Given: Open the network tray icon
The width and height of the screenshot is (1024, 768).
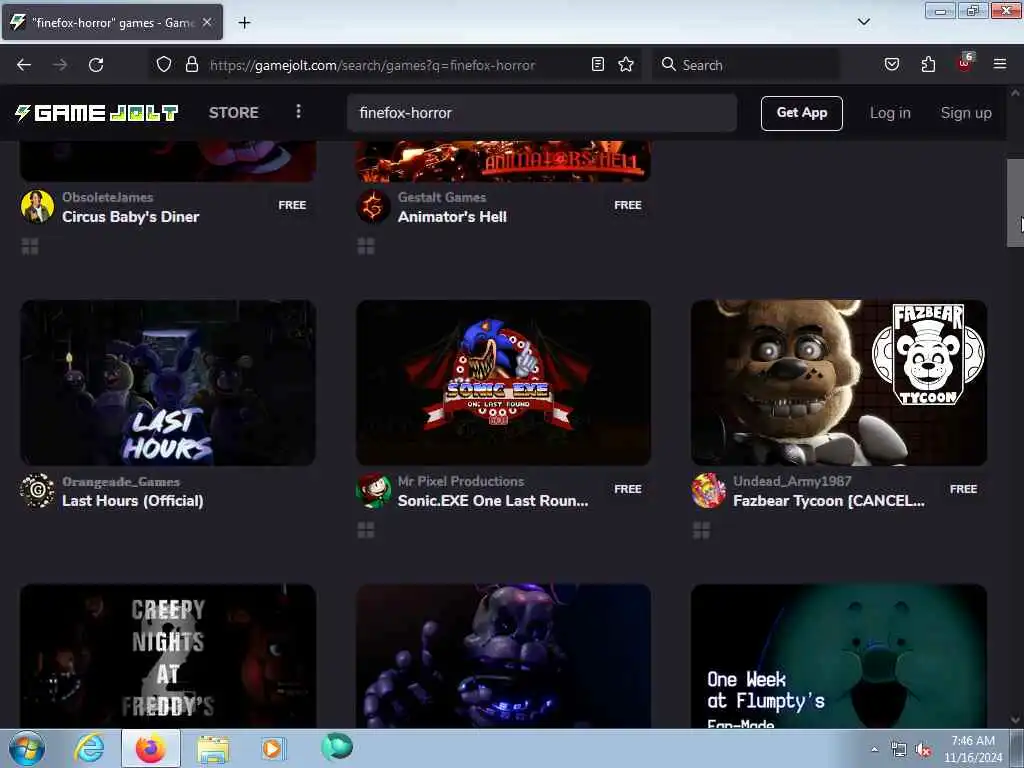Looking at the screenshot, I should 899,750.
